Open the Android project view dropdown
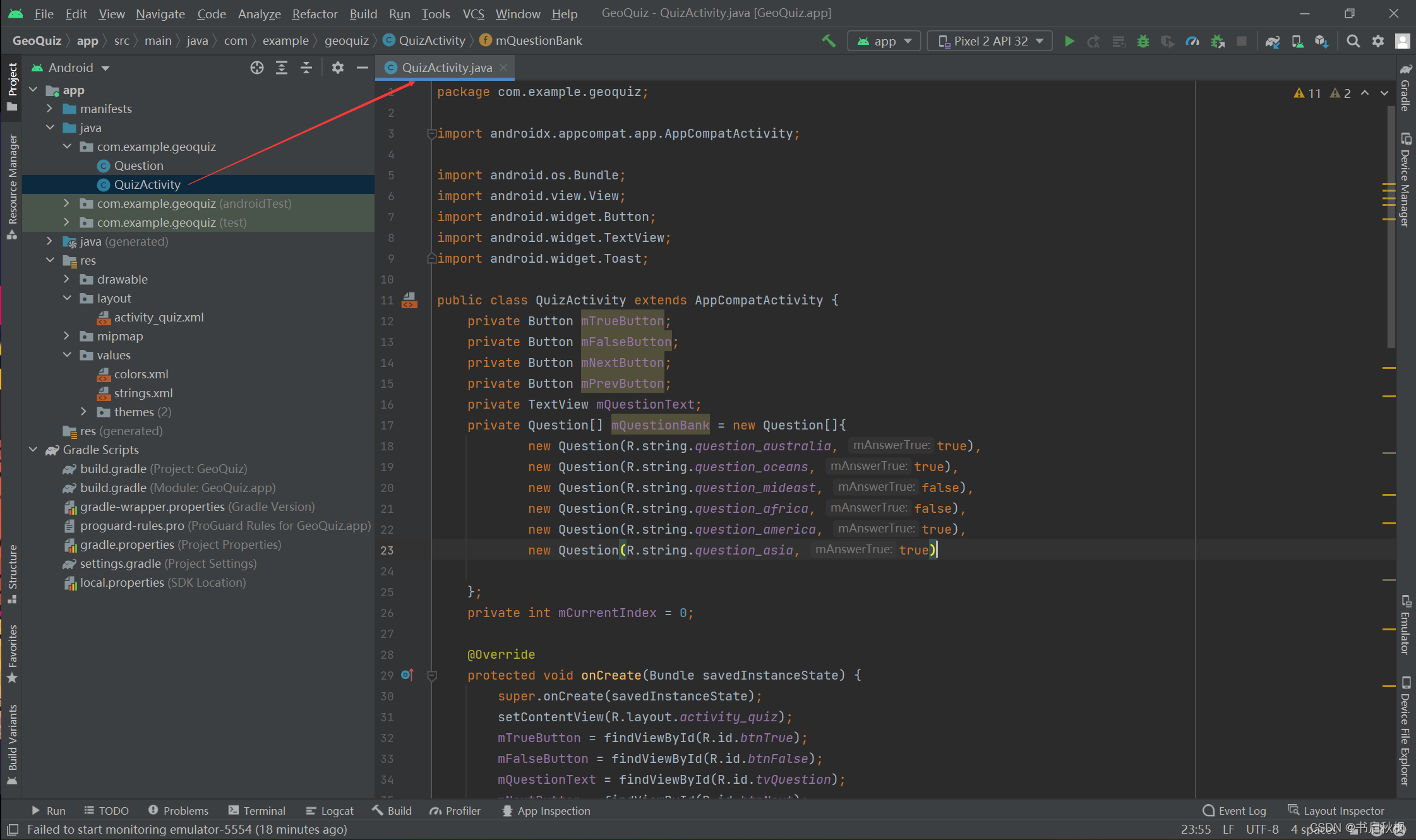The height and width of the screenshot is (840, 1416). click(x=71, y=68)
